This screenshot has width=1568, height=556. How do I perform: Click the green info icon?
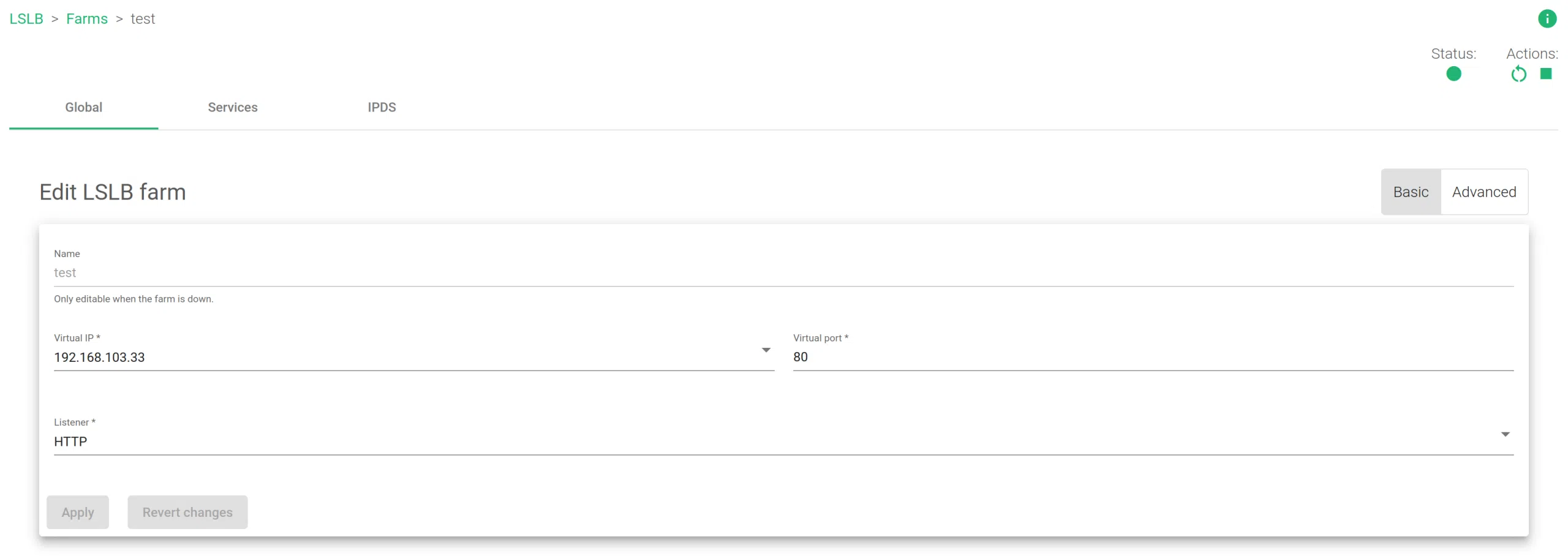[x=1547, y=19]
